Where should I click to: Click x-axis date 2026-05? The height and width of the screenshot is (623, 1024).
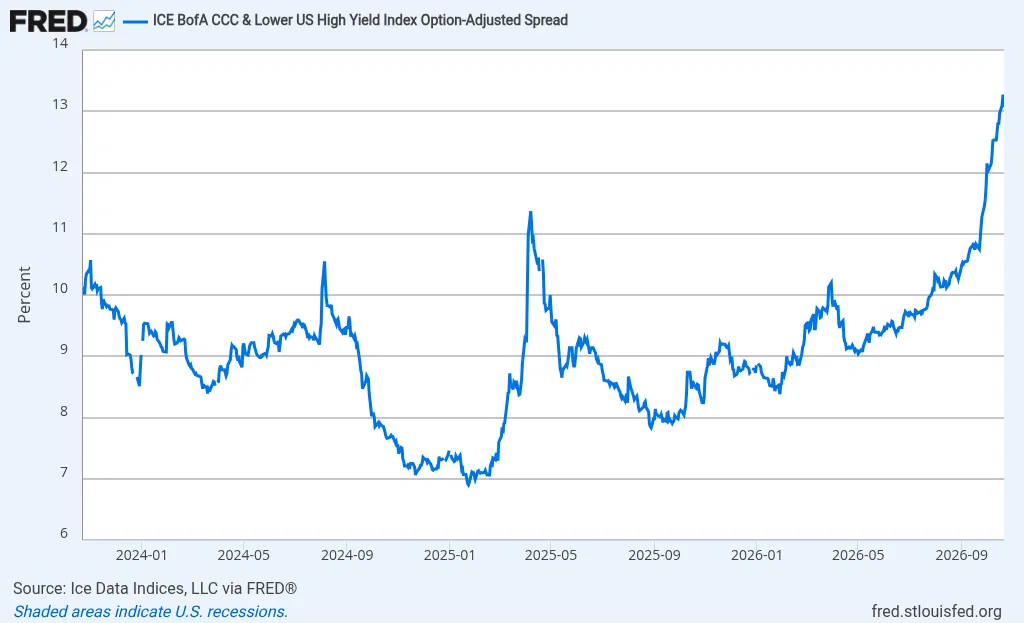click(857, 556)
